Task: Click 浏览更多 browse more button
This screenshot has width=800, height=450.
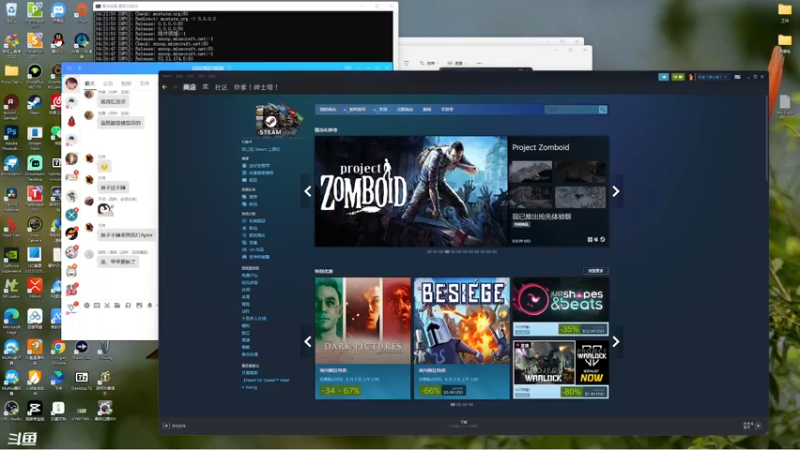Action: 595,271
